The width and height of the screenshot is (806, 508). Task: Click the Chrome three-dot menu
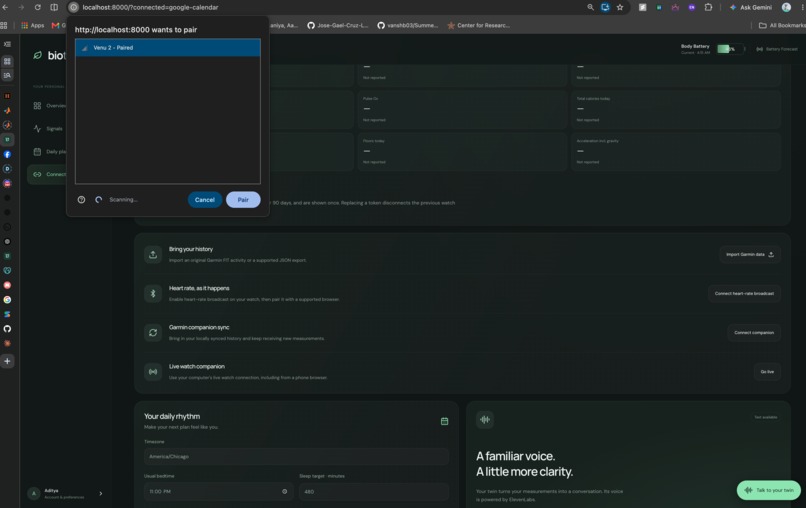coord(802,7)
